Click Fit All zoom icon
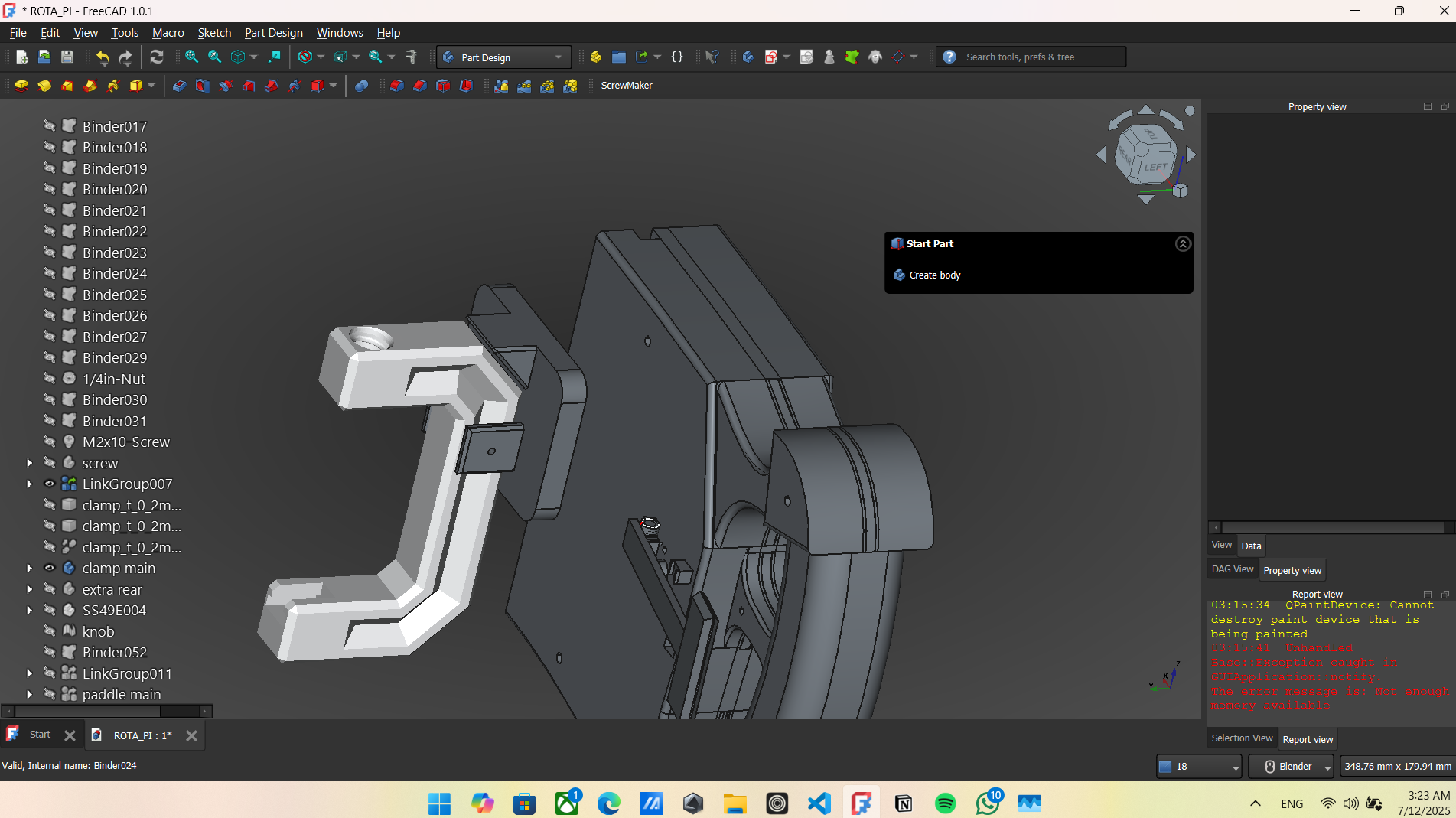The image size is (1456, 818). tap(191, 57)
